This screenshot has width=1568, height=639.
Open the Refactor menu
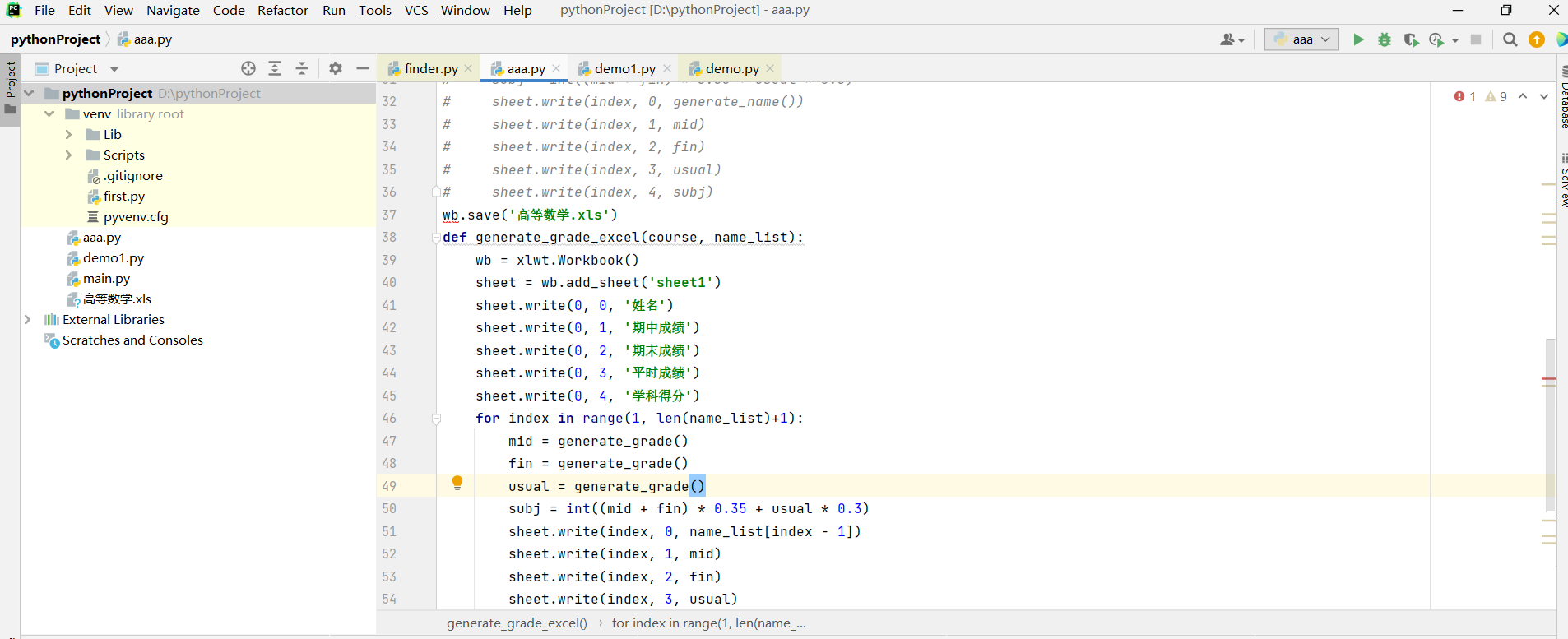282,10
